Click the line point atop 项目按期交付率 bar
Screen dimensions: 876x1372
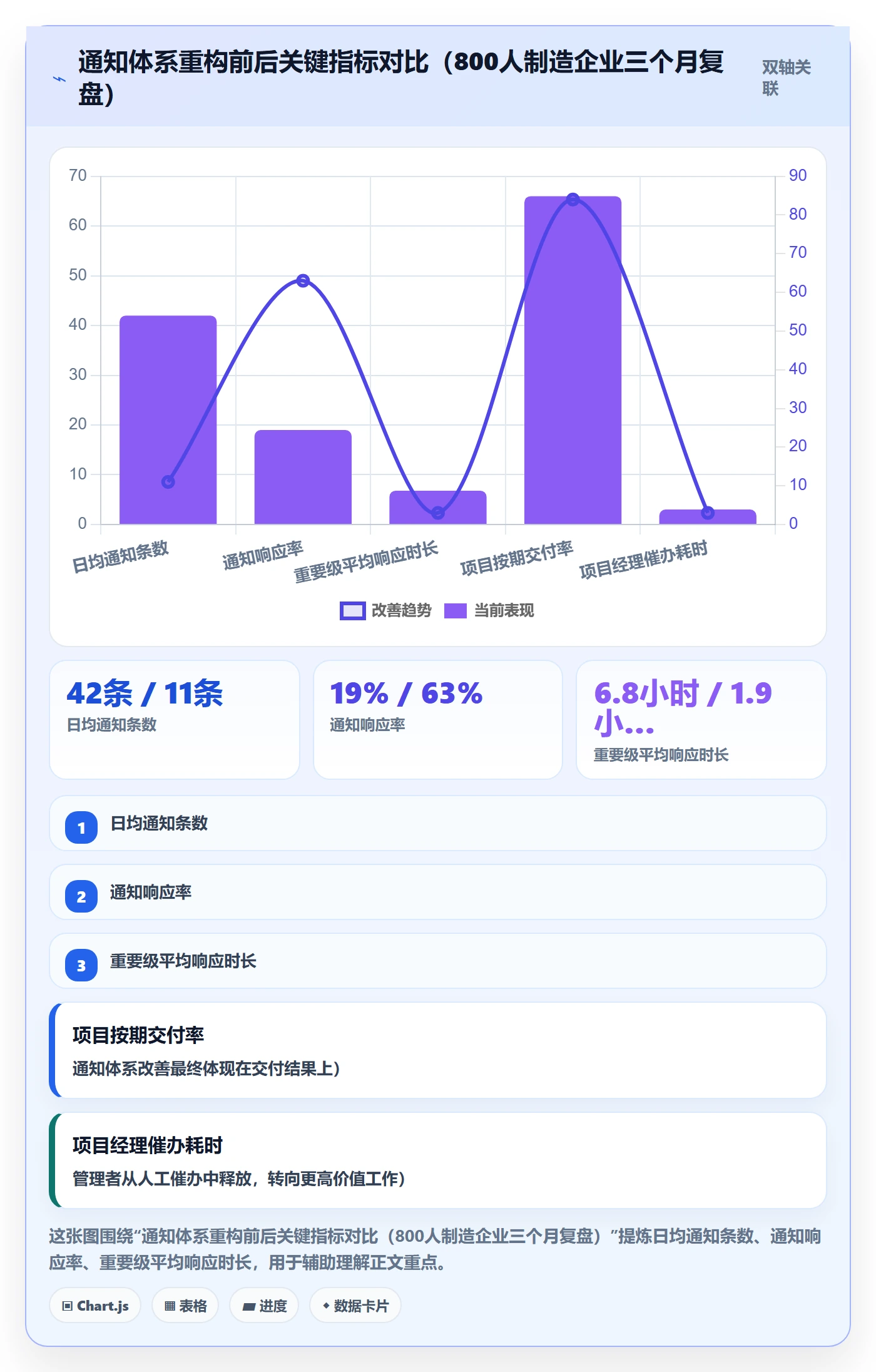tap(573, 200)
